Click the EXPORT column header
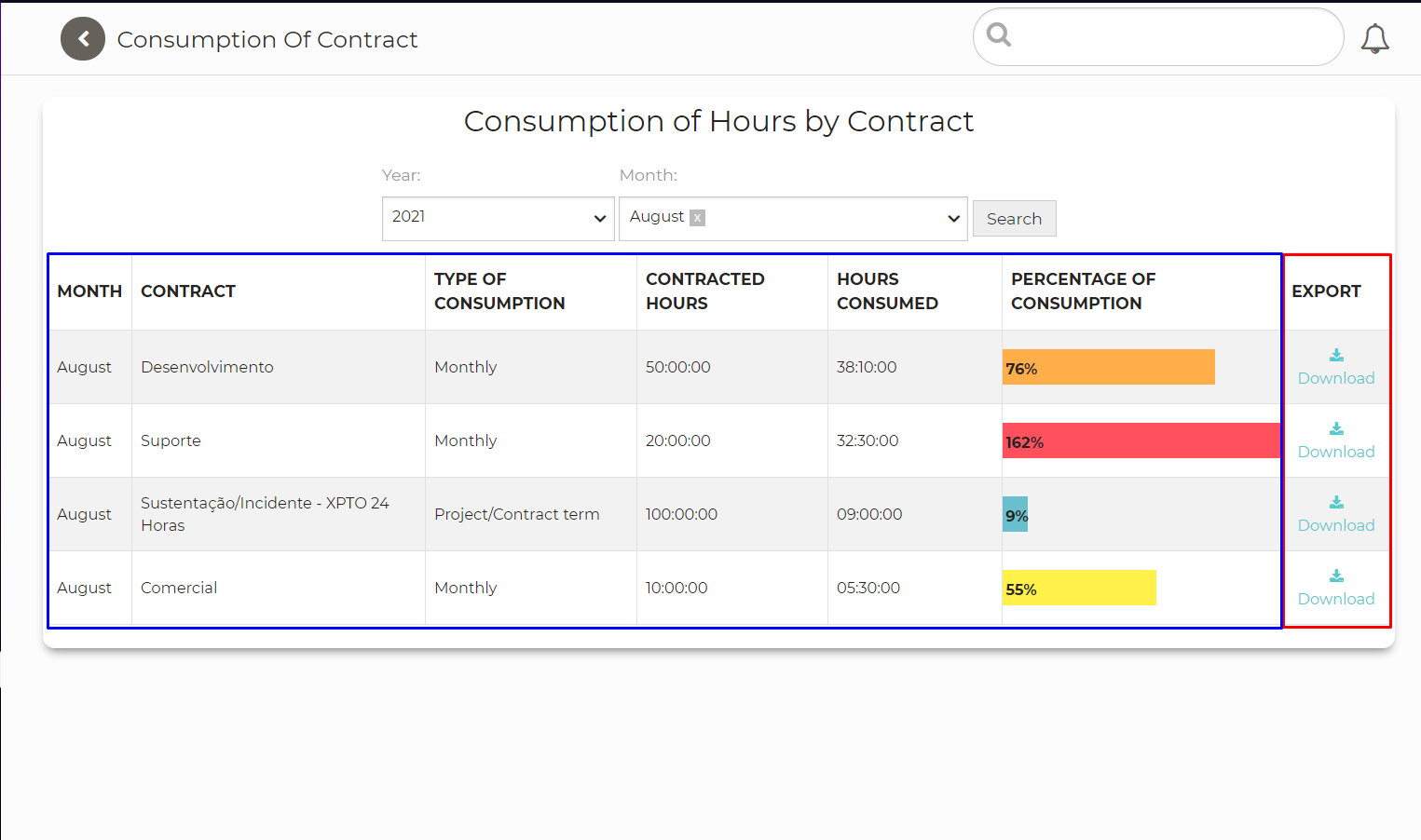1421x840 pixels. (1326, 291)
